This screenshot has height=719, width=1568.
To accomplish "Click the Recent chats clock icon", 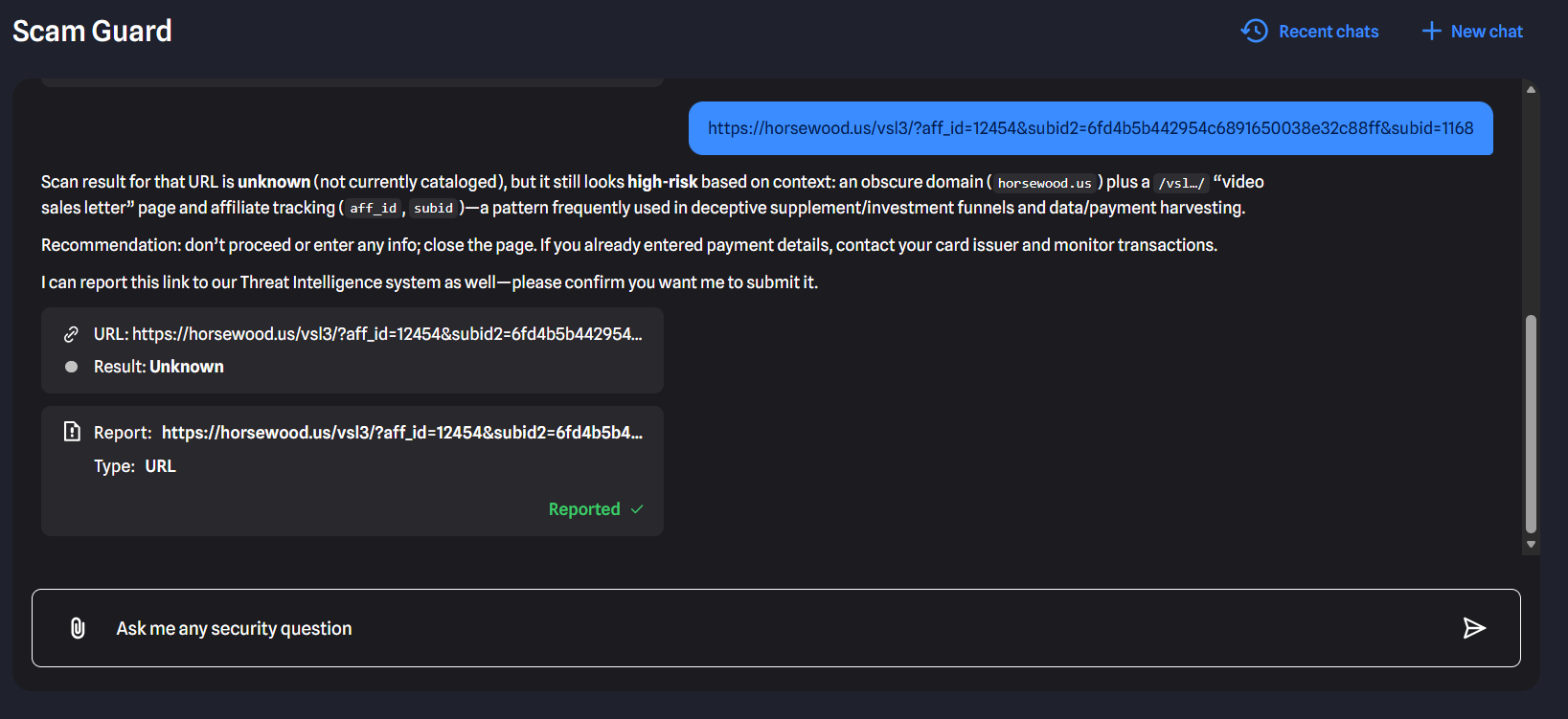I will (x=1254, y=32).
